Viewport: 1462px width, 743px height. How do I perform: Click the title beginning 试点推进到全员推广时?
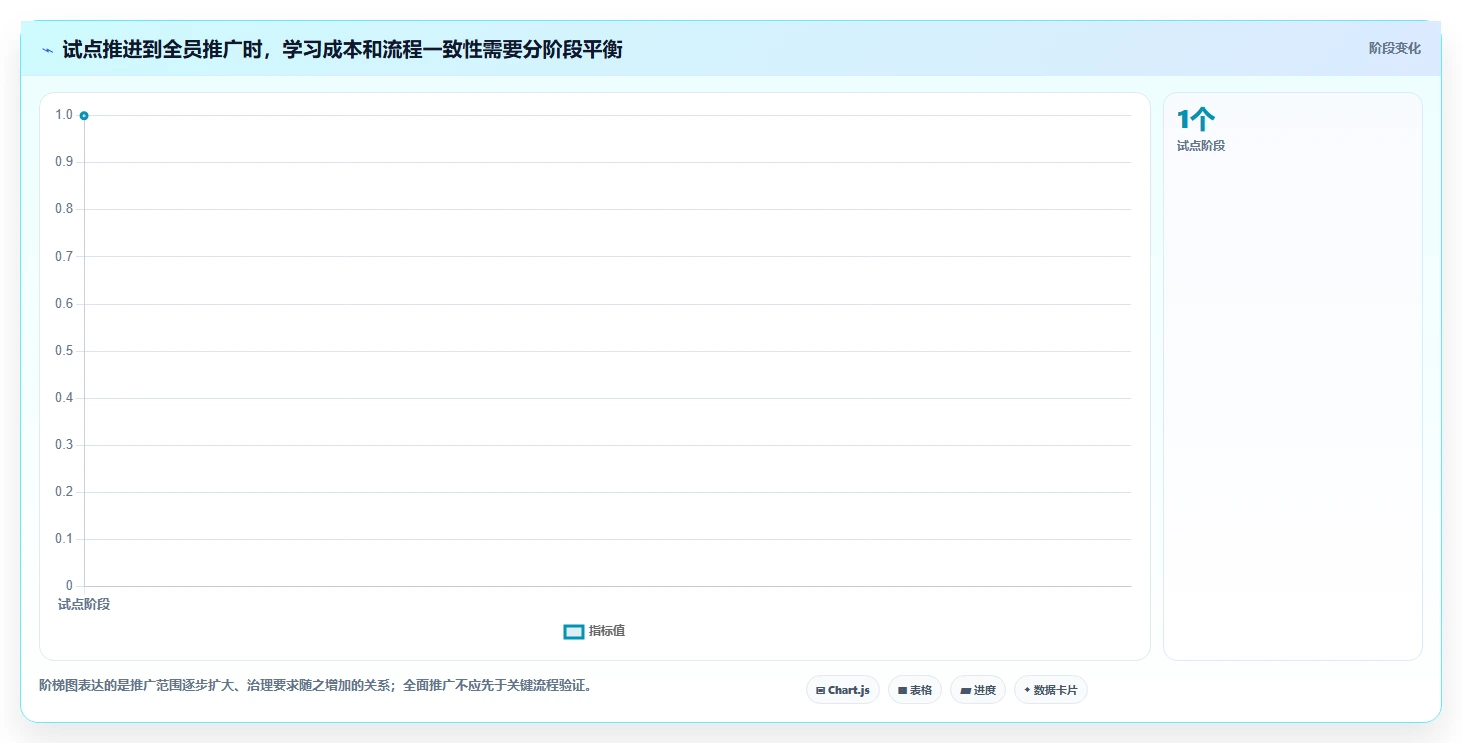coord(342,49)
